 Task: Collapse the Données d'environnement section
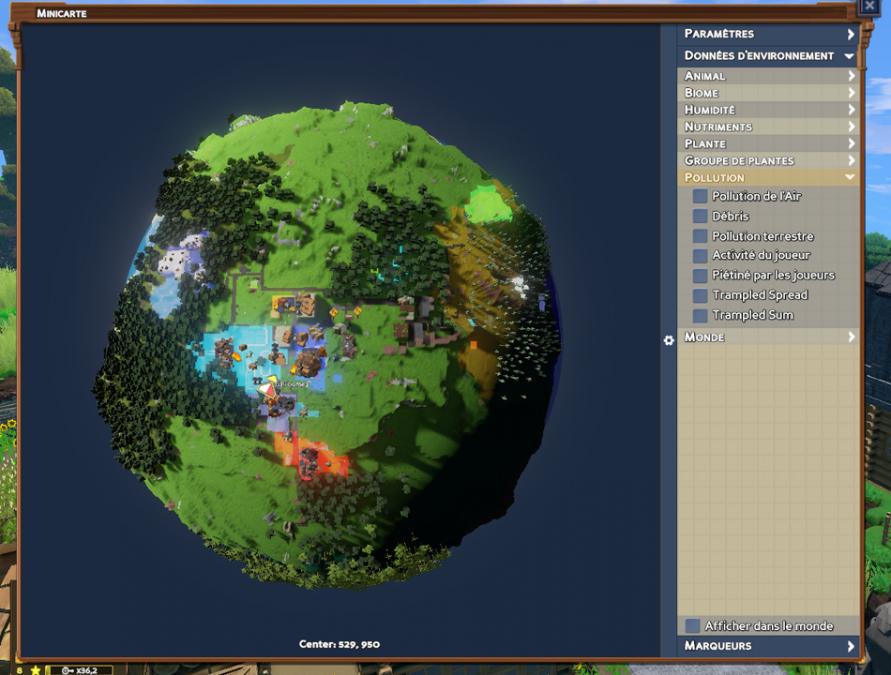click(x=767, y=56)
